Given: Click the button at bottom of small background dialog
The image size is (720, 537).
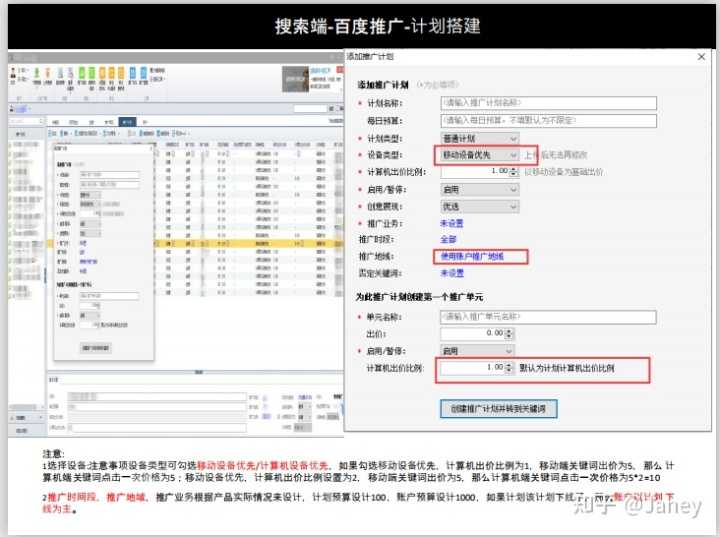Looking at the screenshot, I should point(96,348).
